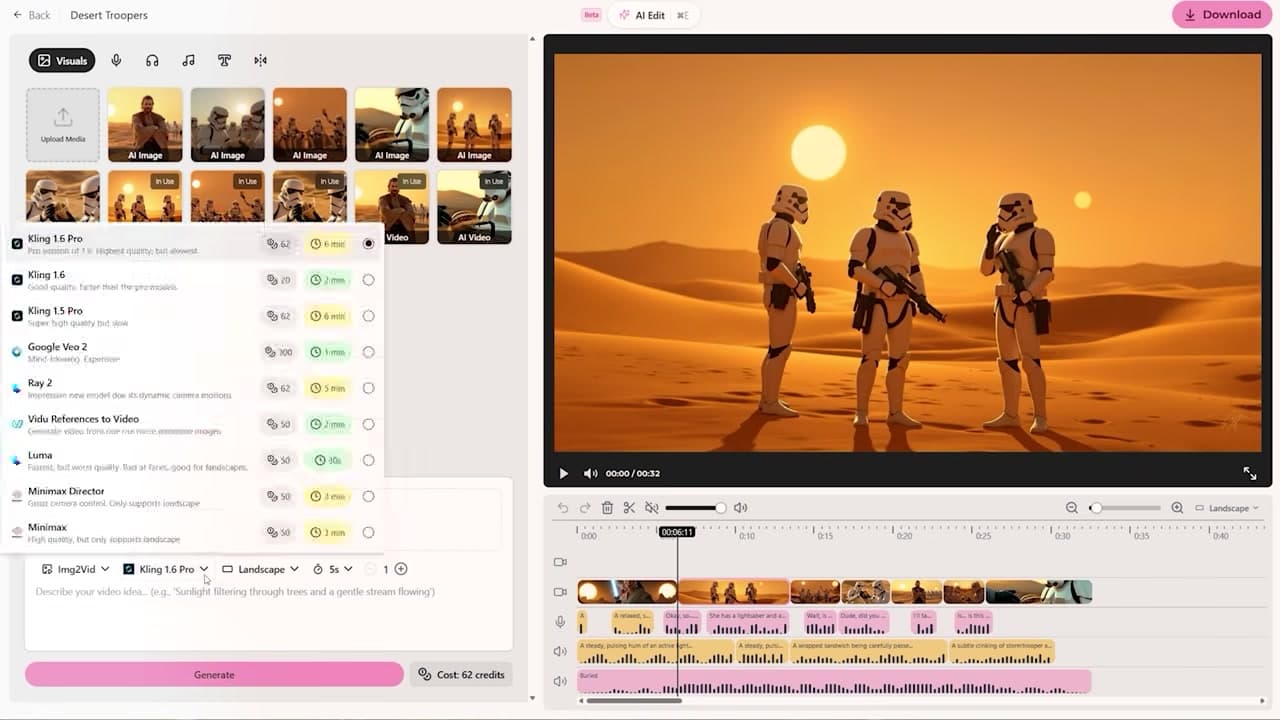Select the Ray 2 radio button
The height and width of the screenshot is (720, 1280).
[x=369, y=388]
